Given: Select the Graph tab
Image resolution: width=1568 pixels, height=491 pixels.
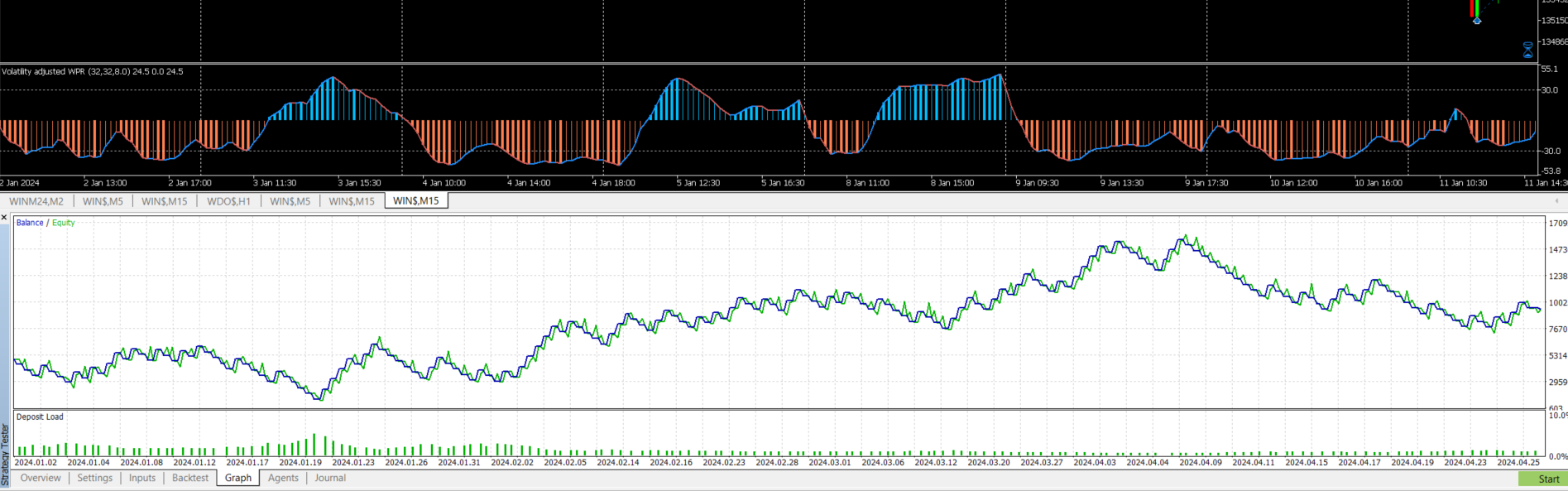Looking at the screenshot, I should pyautogui.click(x=238, y=479).
